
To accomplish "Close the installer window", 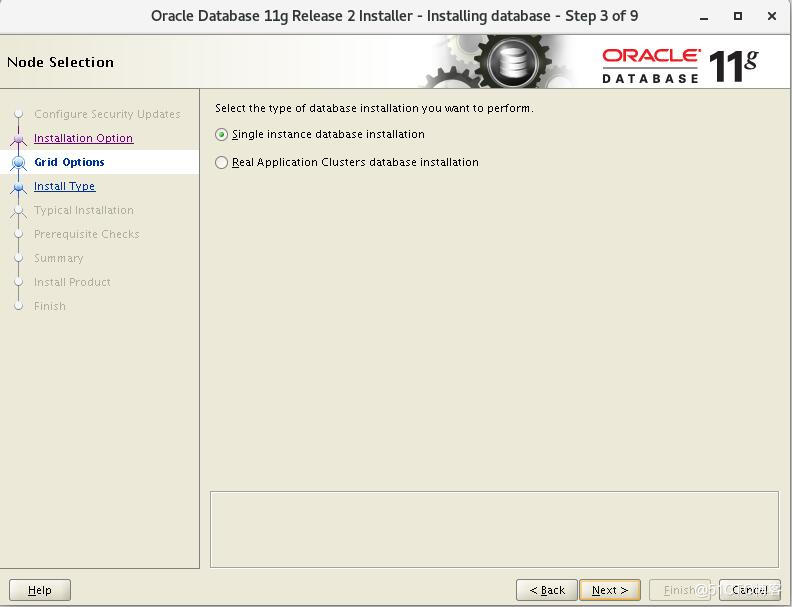I will click(771, 16).
